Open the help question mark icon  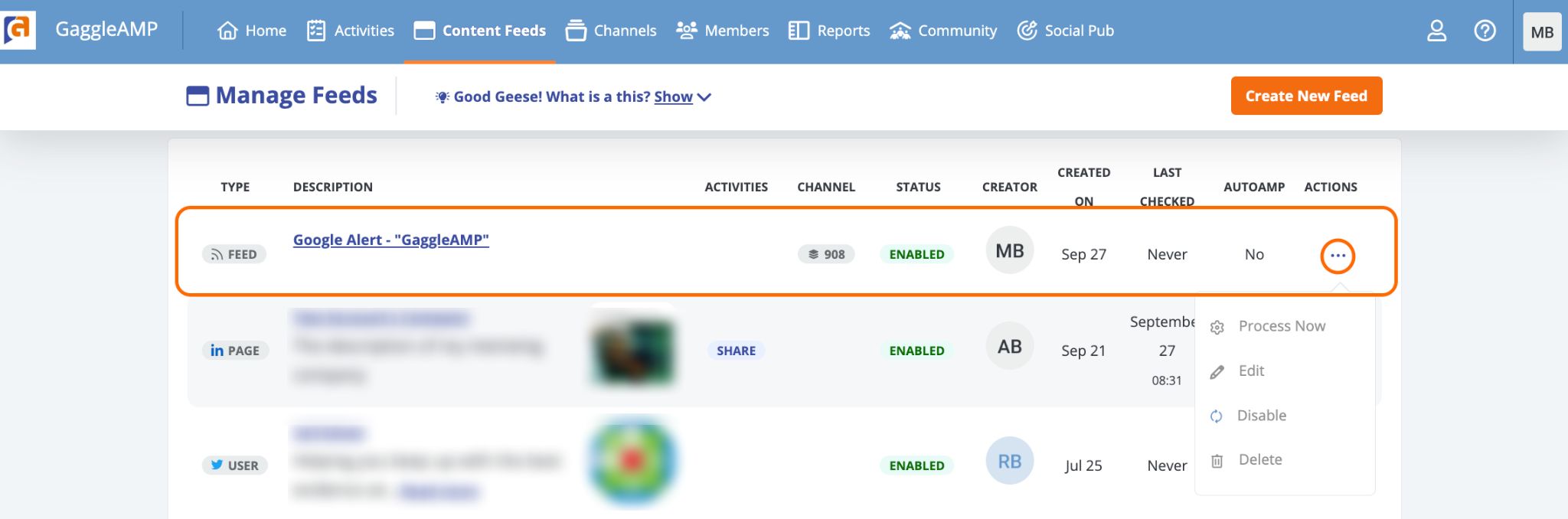pyautogui.click(x=1485, y=31)
